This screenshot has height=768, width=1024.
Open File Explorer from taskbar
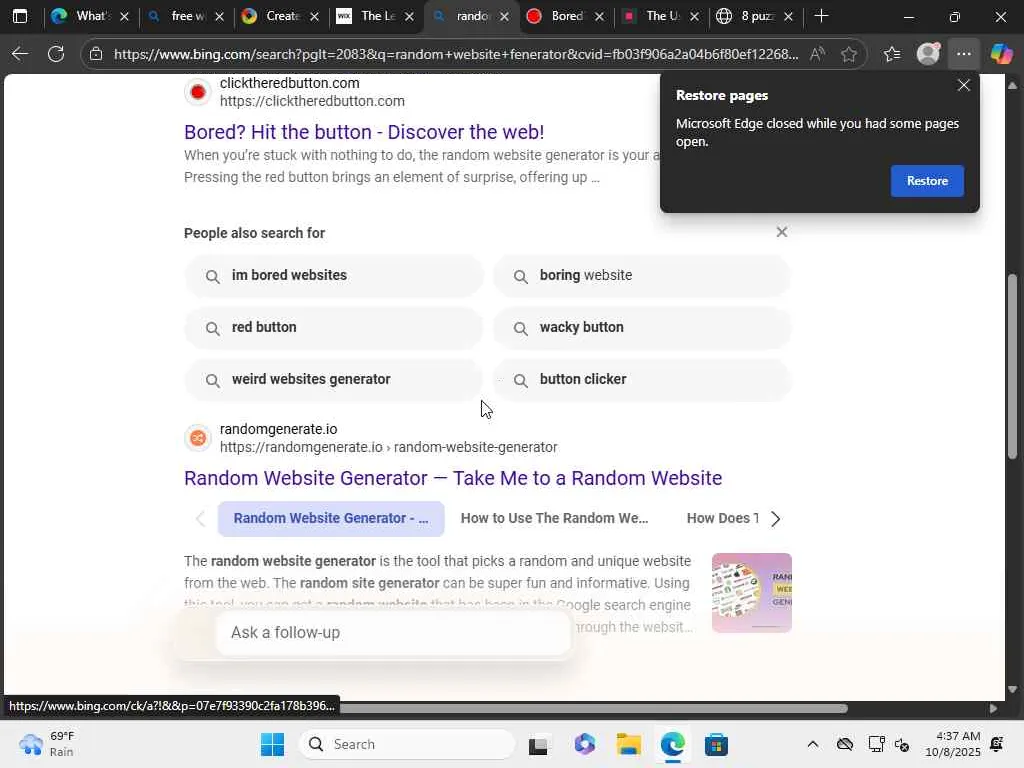628,744
